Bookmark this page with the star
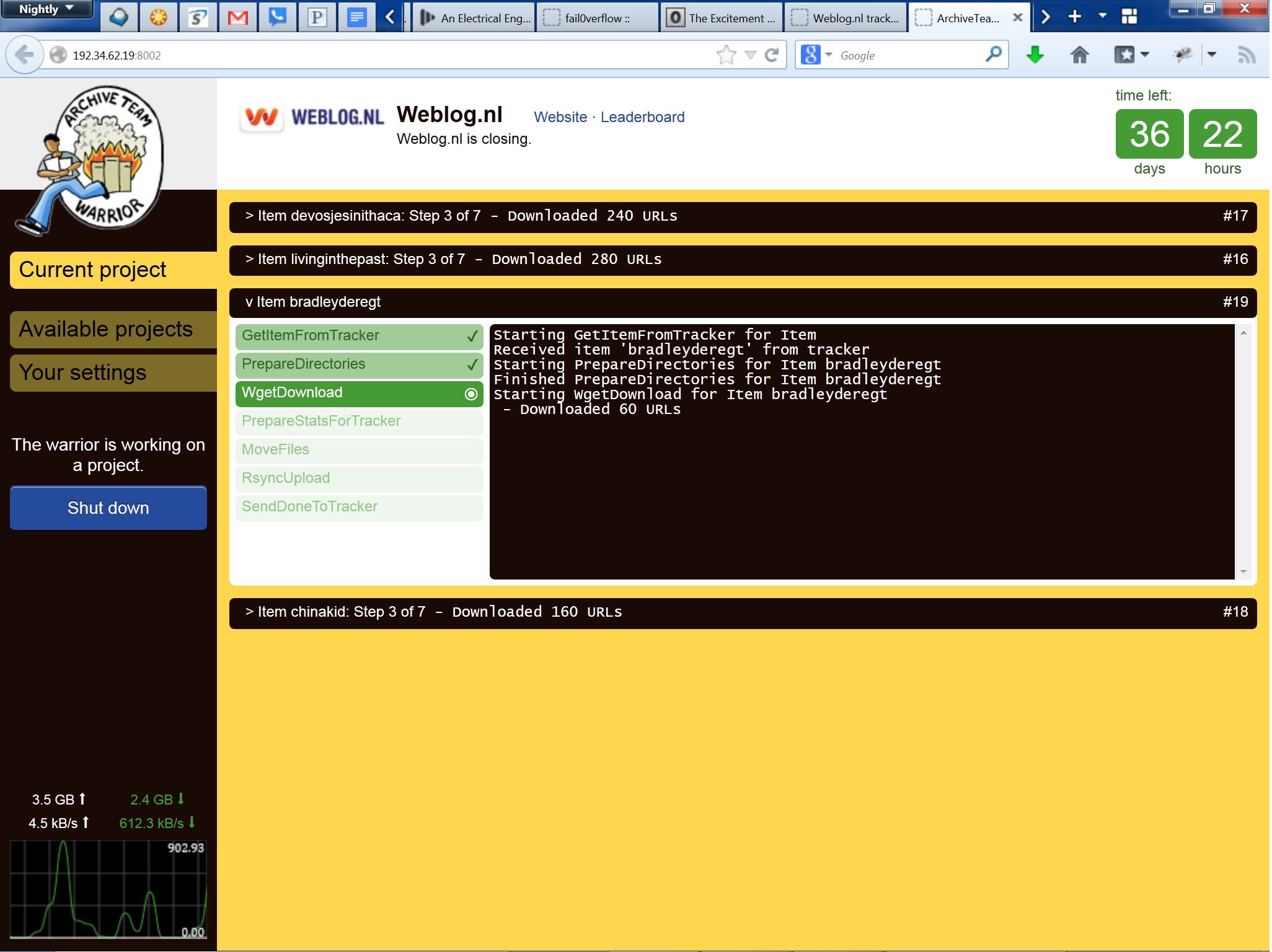Screen dimensions: 1272x952 click(726, 55)
